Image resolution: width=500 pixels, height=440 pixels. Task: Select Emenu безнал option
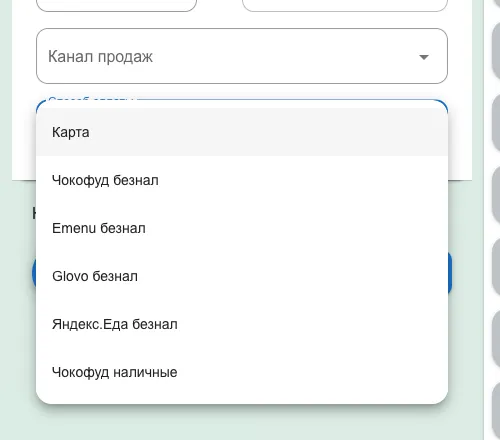pos(242,228)
